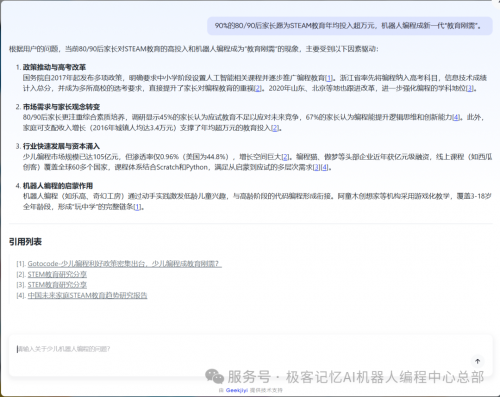
Task: Click citation [2] after 年均超万元的教育投入
Action: click(x=275, y=128)
